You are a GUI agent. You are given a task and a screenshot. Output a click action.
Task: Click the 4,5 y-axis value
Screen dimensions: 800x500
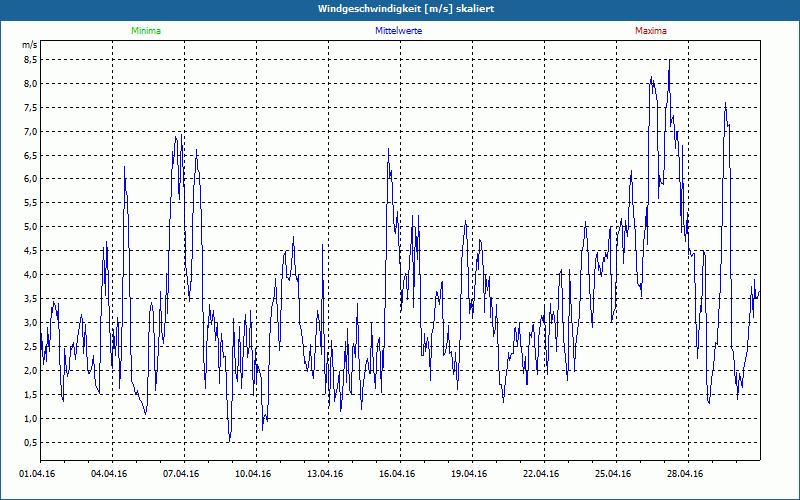tap(31, 251)
